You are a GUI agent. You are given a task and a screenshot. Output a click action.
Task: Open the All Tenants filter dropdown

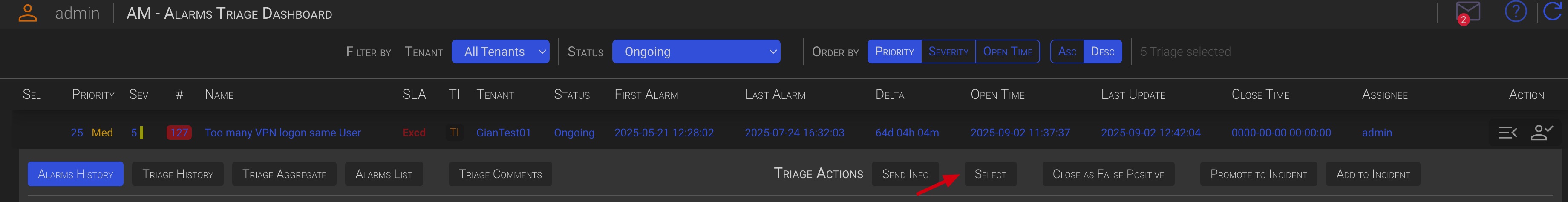click(500, 52)
